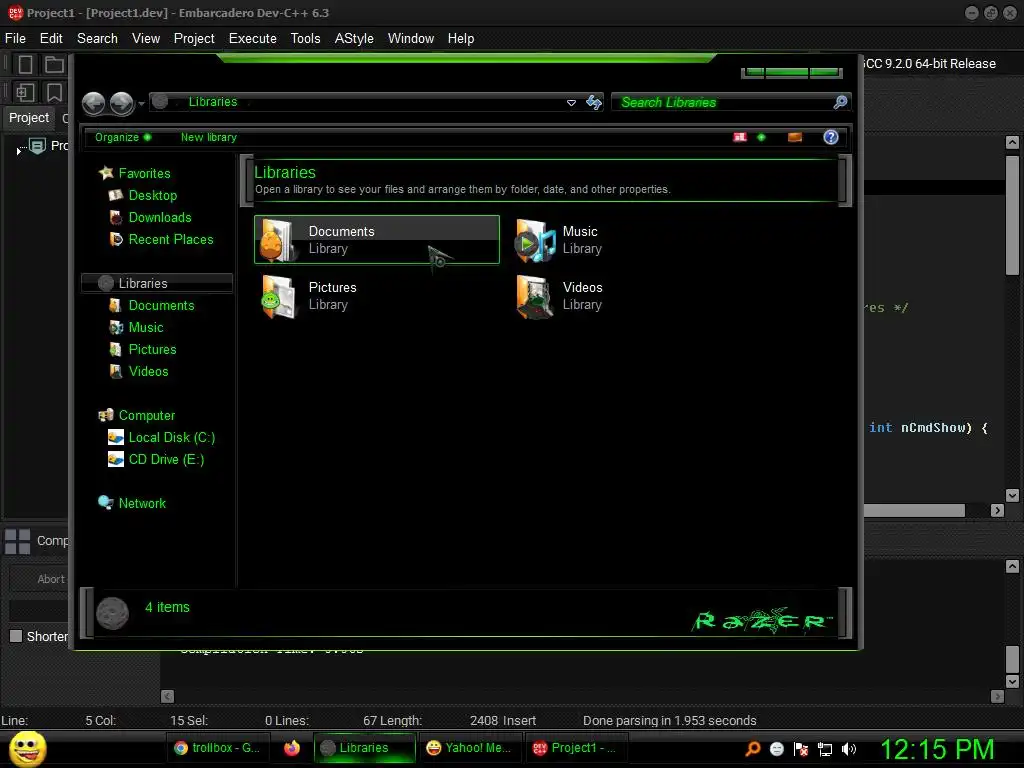This screenshot has width=1024, height=768.
Task: Open the view options dropdown dot
Action: 761,137
